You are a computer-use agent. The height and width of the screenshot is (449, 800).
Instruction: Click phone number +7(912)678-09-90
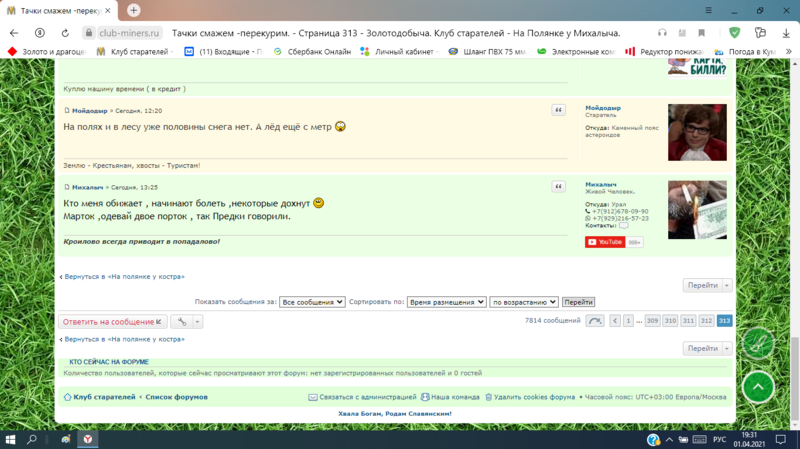[x=620, y=211]
